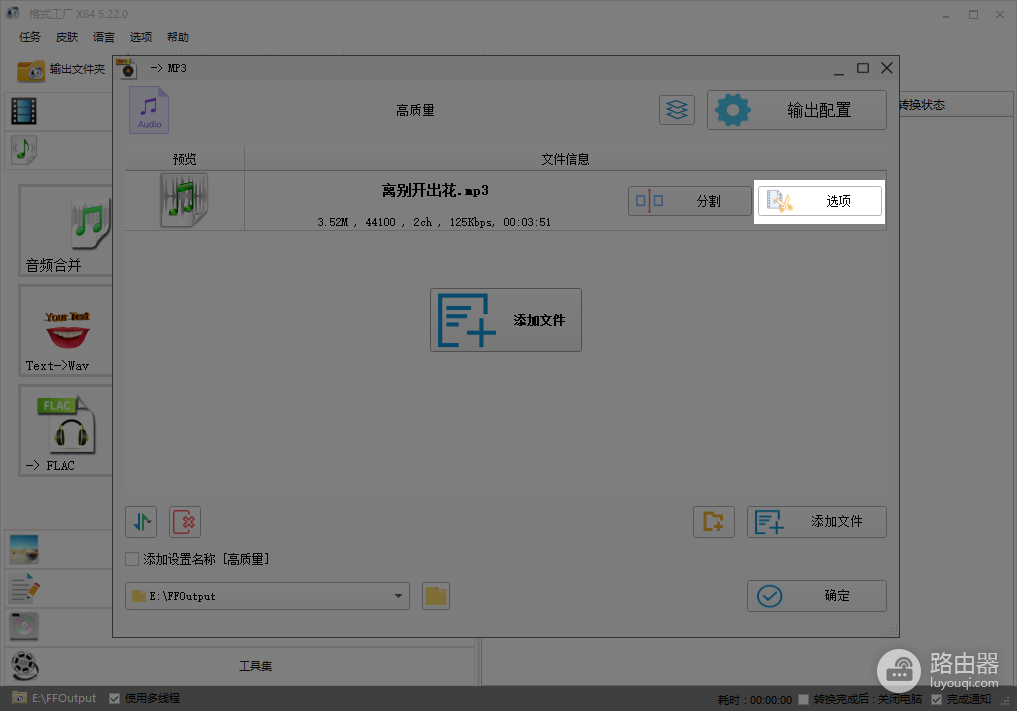Click the 转换状态 column header
The image size is (1017, 711).
922,104
